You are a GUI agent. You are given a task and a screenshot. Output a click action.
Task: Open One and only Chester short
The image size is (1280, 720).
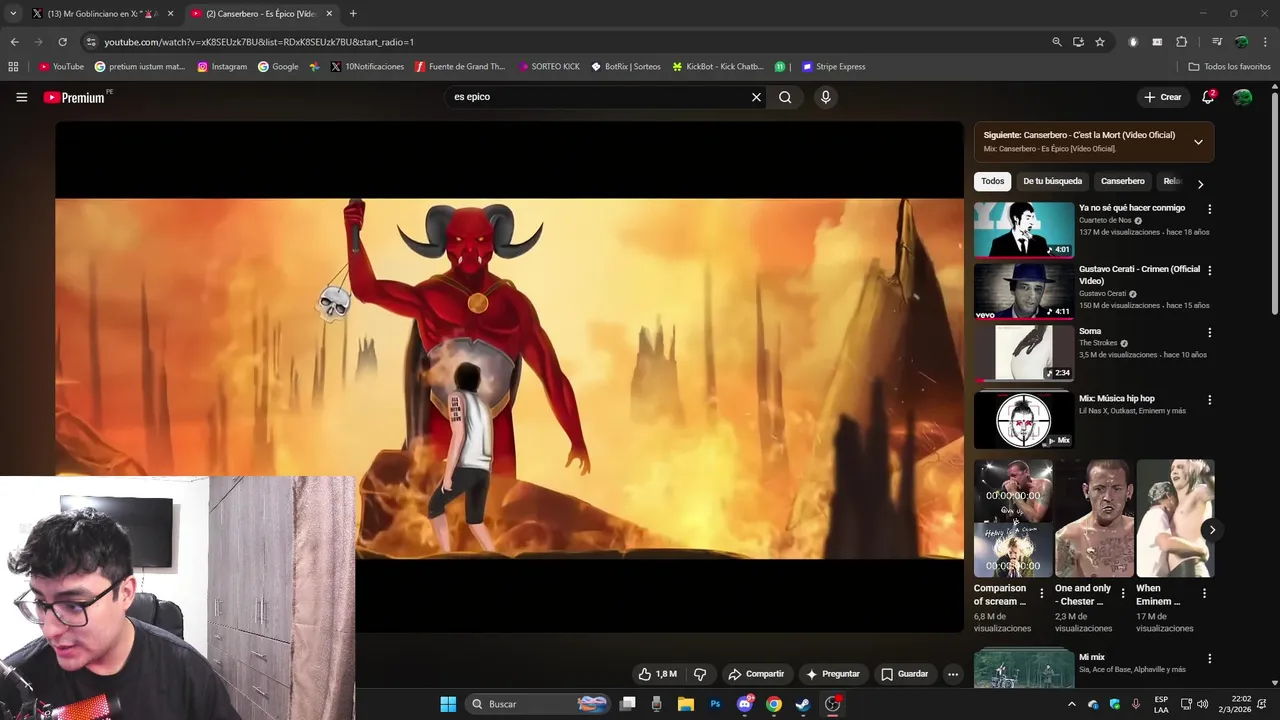1094,518
